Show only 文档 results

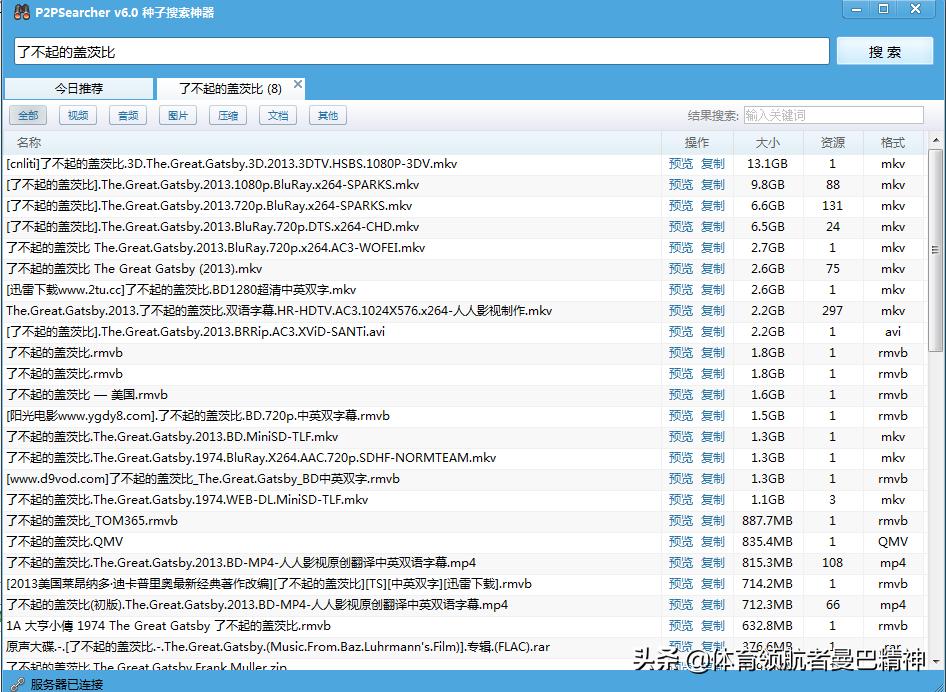(x=278, y=116)
